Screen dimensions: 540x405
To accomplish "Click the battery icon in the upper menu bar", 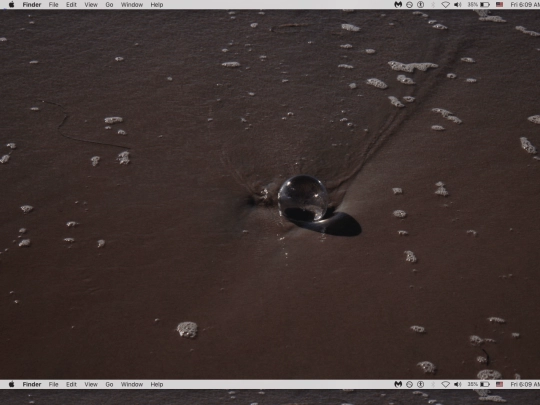I will 485,4.
